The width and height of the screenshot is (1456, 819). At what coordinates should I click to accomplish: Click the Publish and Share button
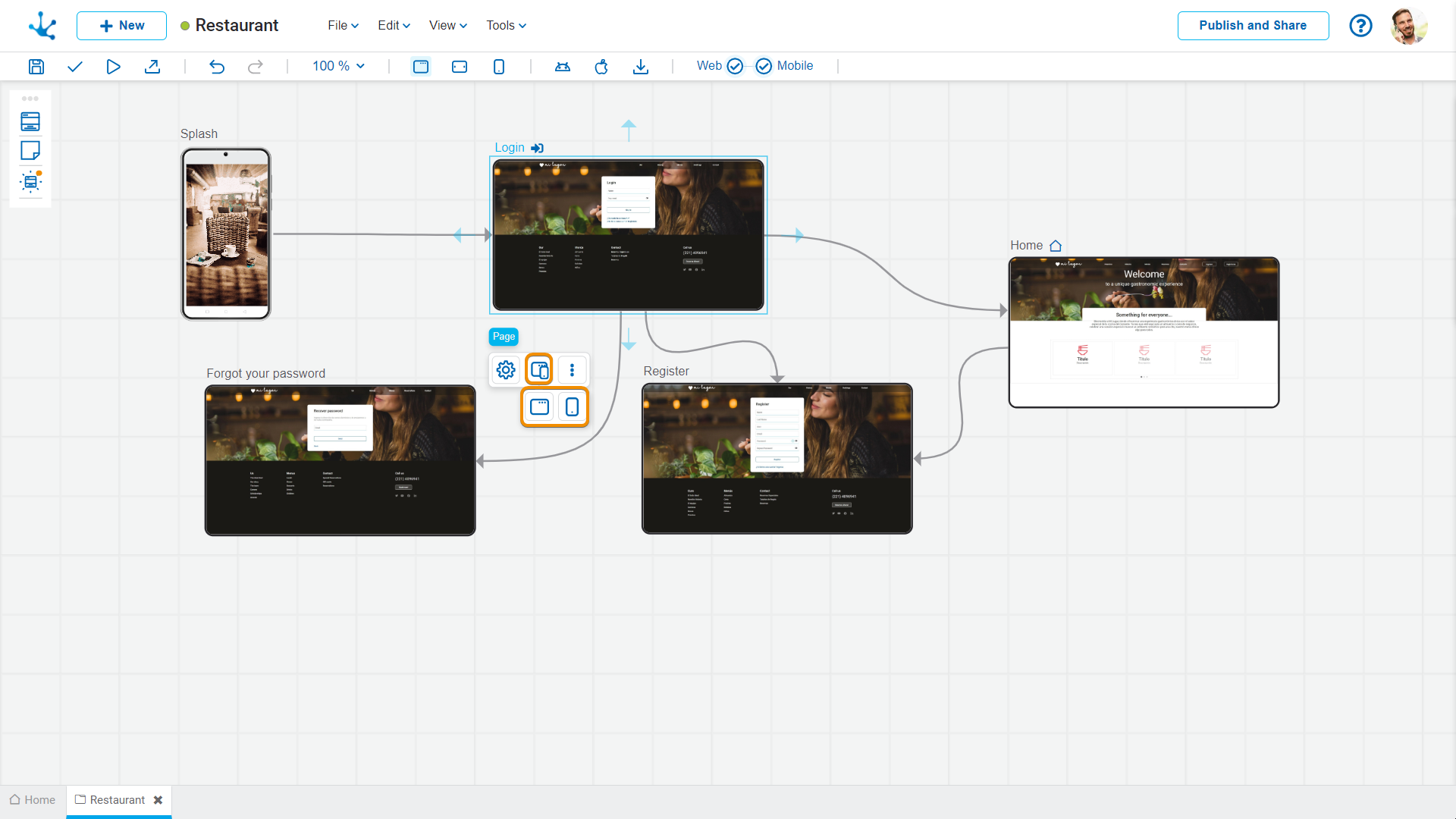coord(1253,25)
